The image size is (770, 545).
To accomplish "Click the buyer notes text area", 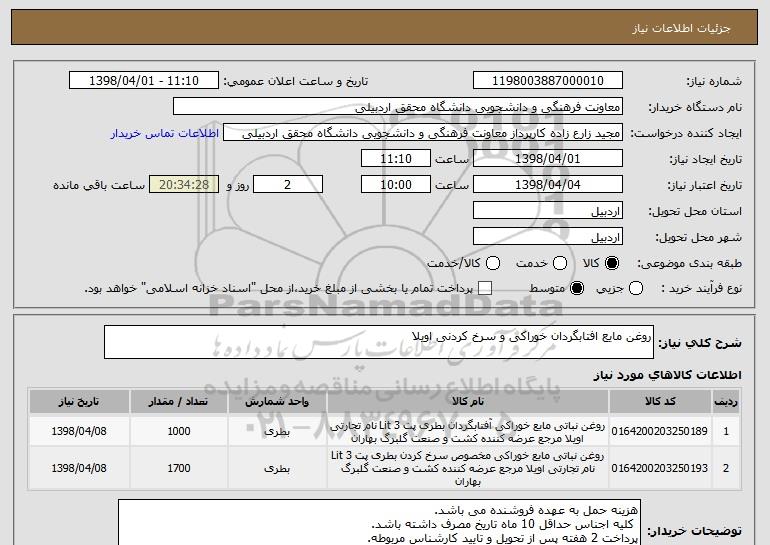I will pos(379,522).
